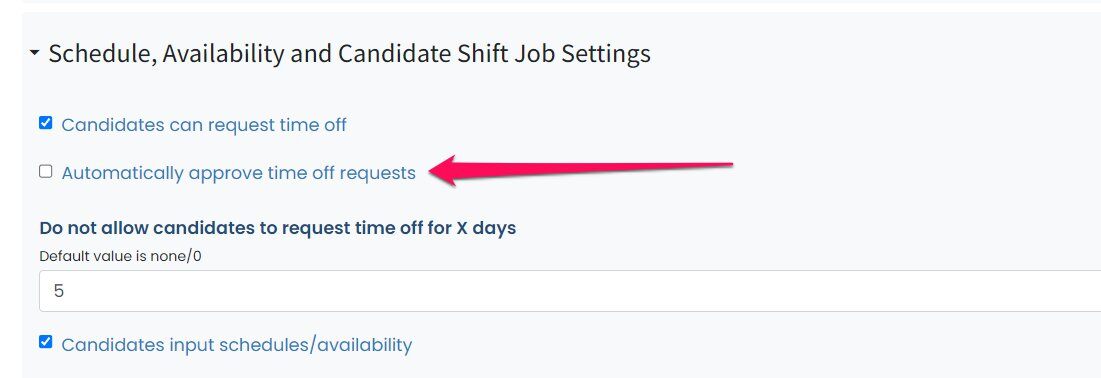Screen dimensions: 1101x378
Task: Collapse the Schedule, Availability settings section triangle
Action: tap(35, 53)
